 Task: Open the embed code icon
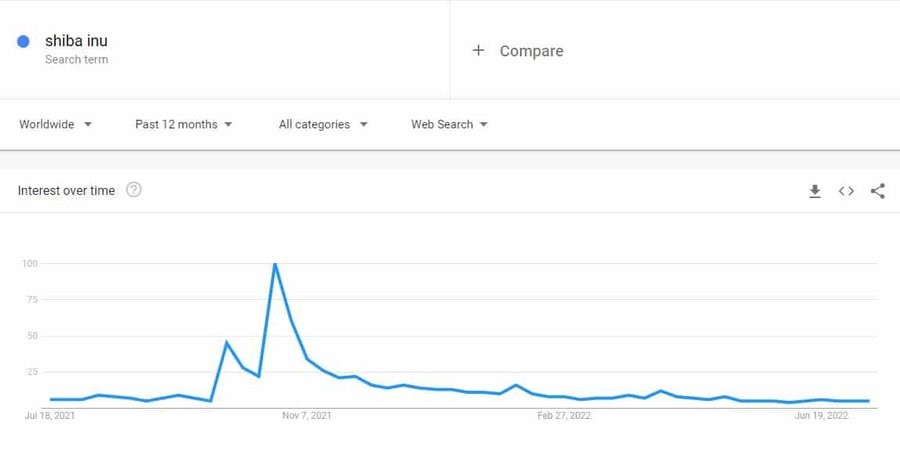846,191
